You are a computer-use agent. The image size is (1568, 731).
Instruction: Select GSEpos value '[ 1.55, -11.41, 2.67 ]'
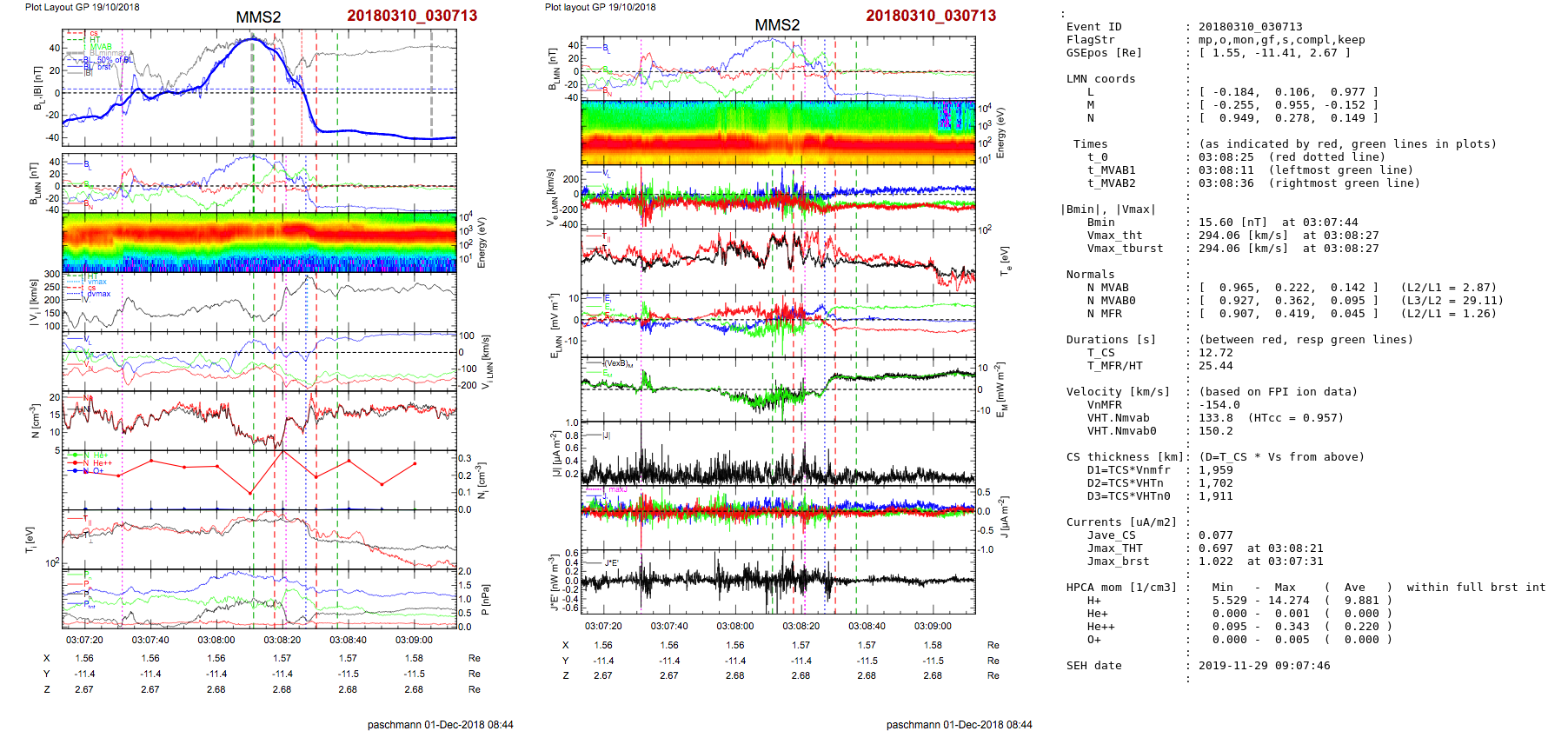[x=1275, y=53]
